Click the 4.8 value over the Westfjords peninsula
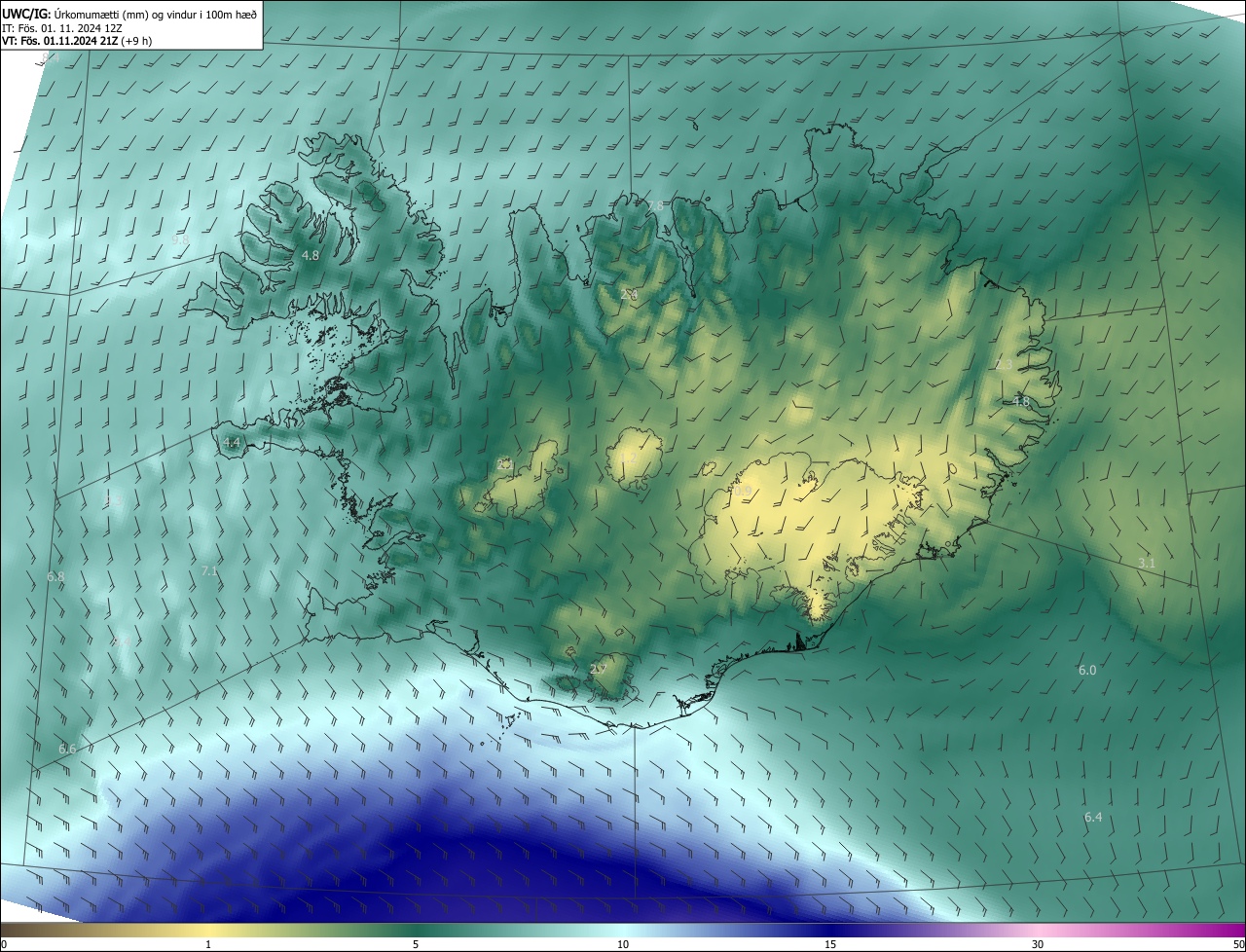 click(x=311, y=256)
